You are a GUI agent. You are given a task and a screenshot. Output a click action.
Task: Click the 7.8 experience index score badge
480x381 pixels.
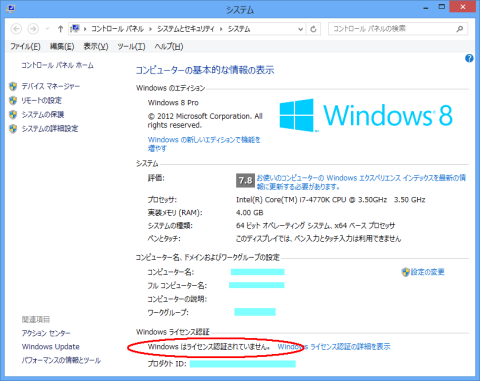coord(245,181)
